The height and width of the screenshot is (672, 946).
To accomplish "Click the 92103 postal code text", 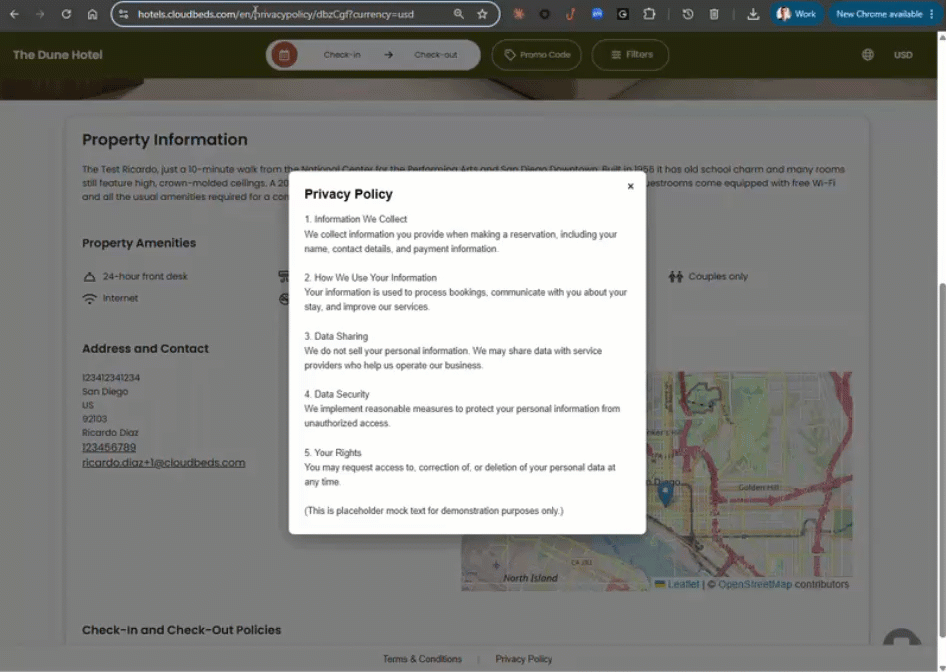I will (x=95, y=419).
